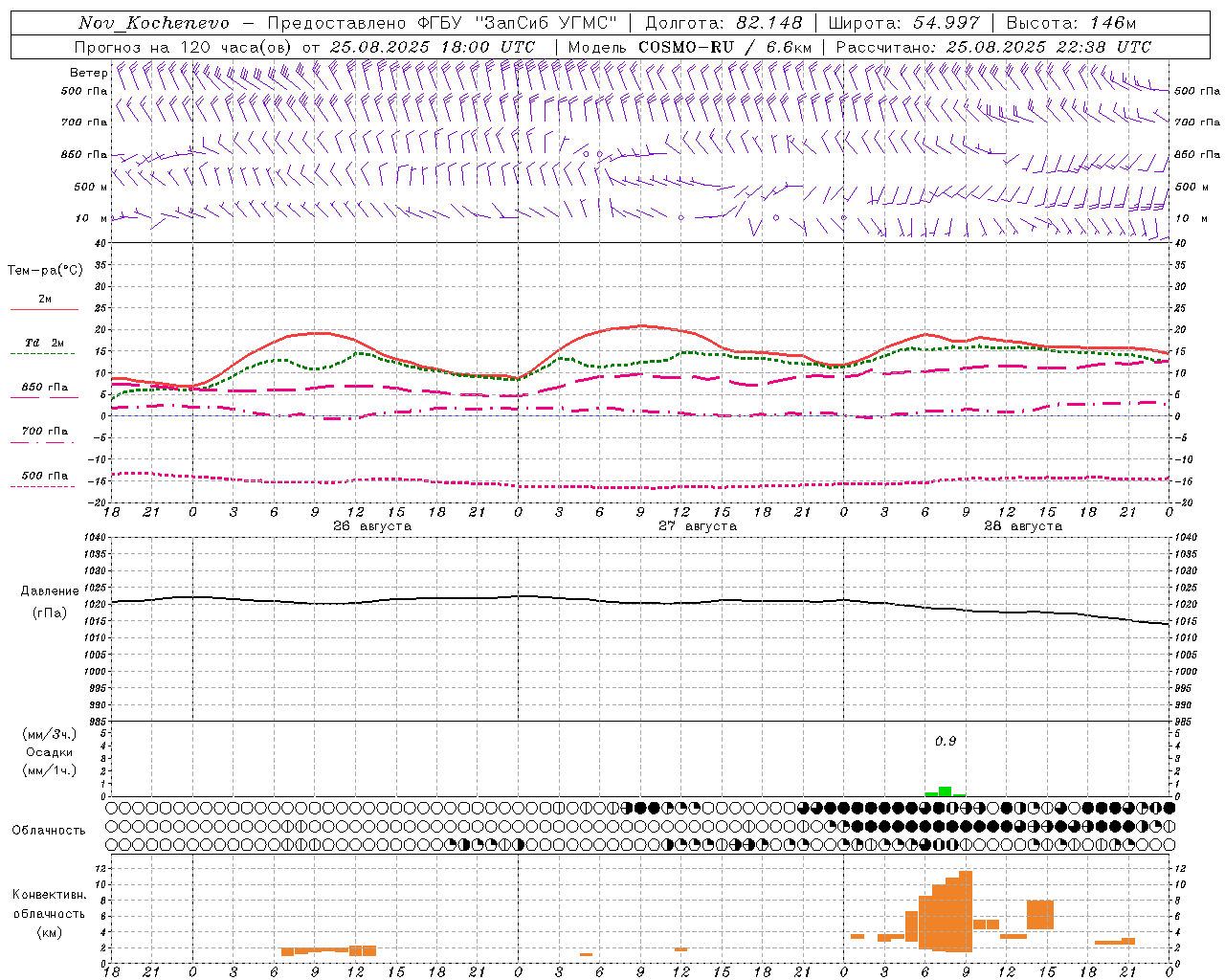Select the (мм/3ч.) precipitation unit label
Screen dimensions: 1225x980
49,734
